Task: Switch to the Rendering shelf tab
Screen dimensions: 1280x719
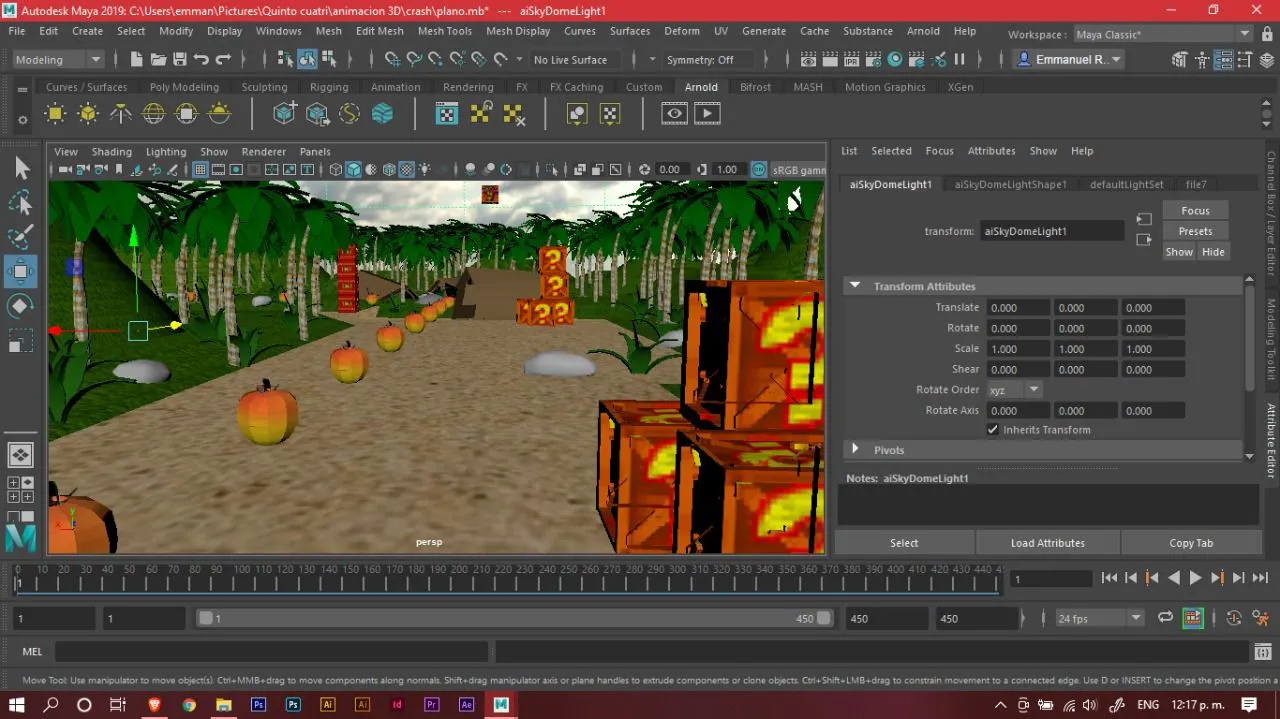Action: tap(468, 87)
